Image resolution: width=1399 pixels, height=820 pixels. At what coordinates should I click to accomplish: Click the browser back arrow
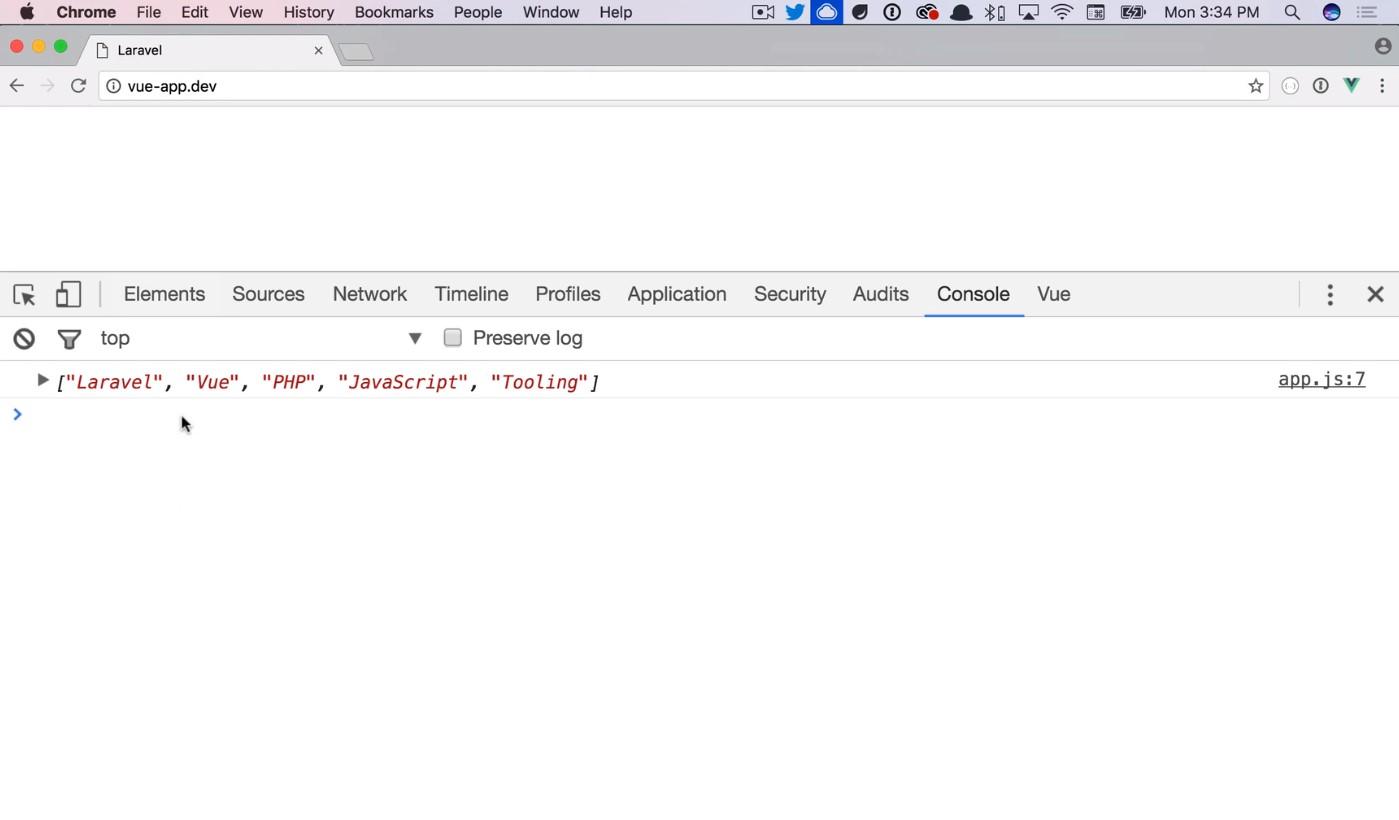click(17, 86)
